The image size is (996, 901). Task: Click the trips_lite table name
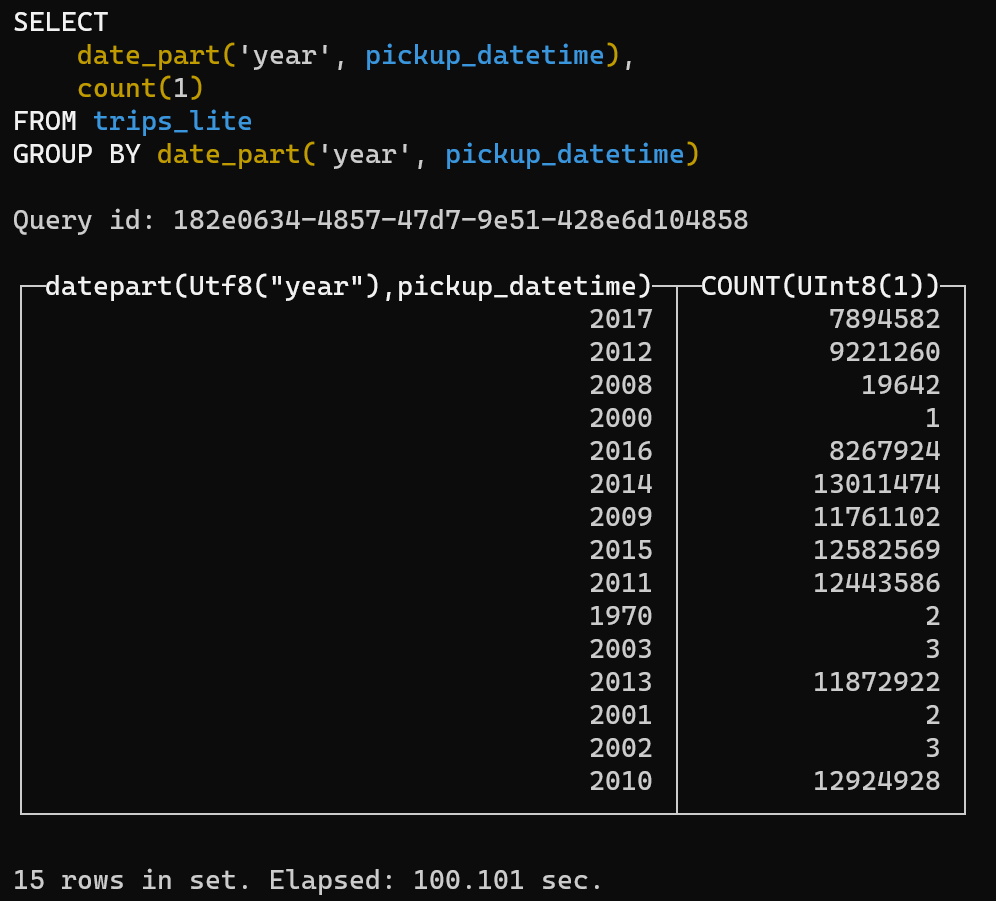pos(173,122)
